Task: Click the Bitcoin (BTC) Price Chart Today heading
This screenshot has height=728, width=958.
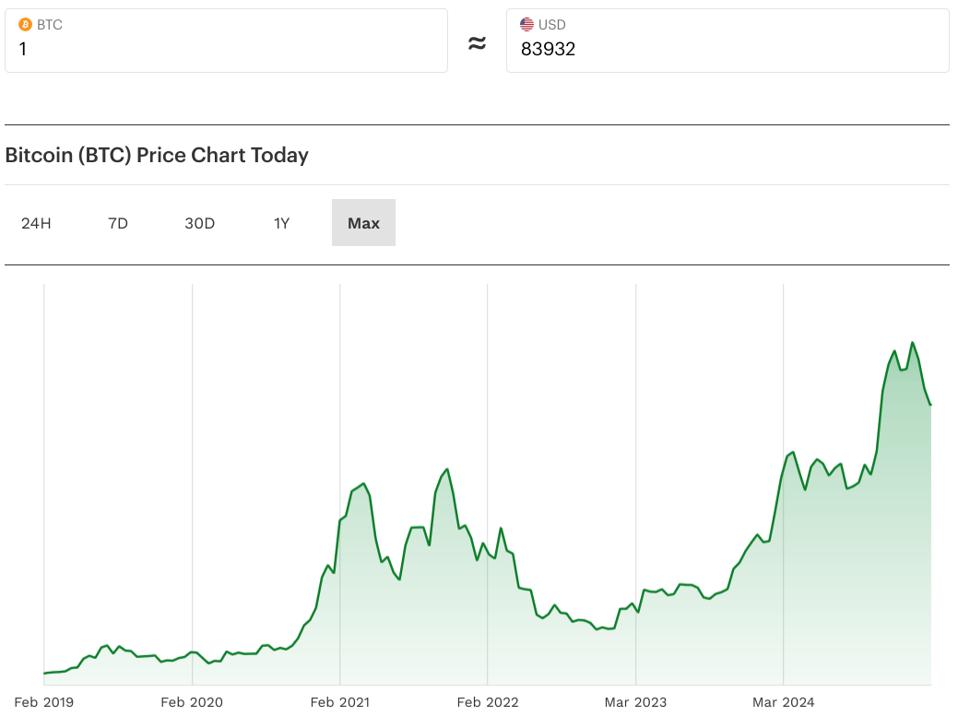Action: tap(160, 156)
